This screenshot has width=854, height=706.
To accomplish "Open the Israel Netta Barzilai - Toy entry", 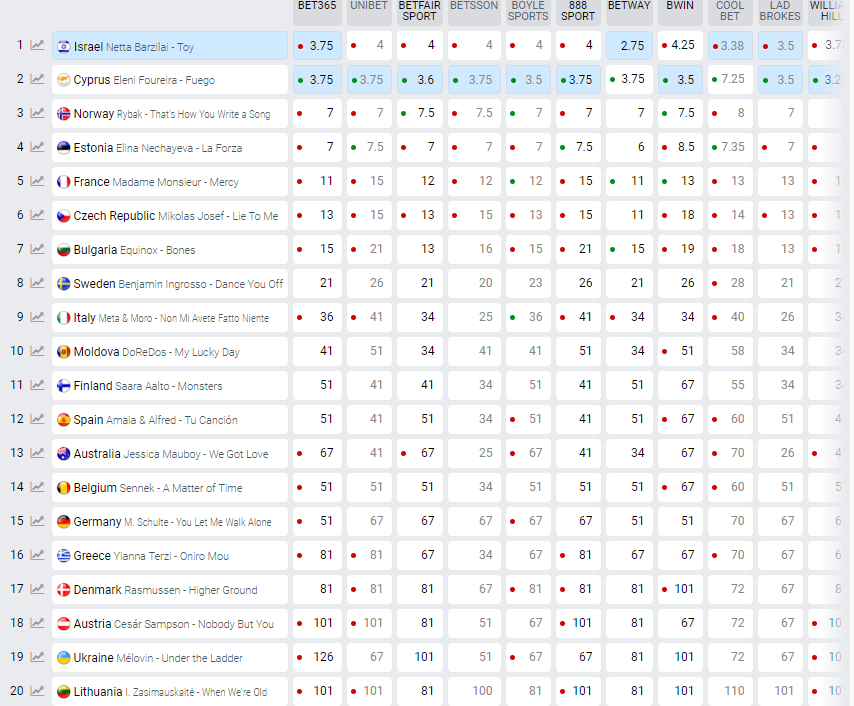I will click(x=170, y=46).
